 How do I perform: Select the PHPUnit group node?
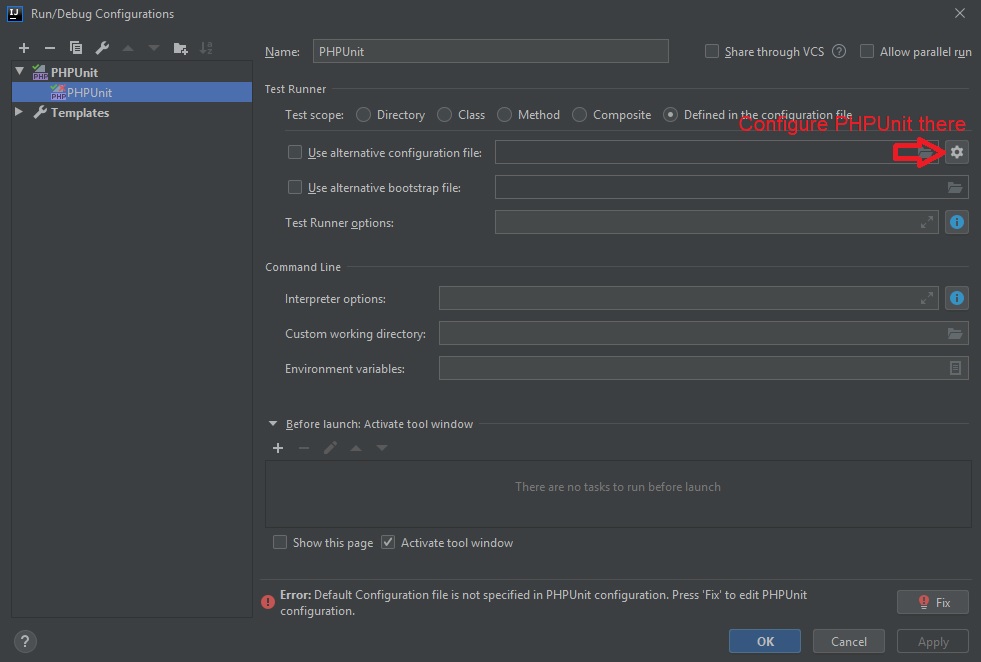[x=74, y=73]
